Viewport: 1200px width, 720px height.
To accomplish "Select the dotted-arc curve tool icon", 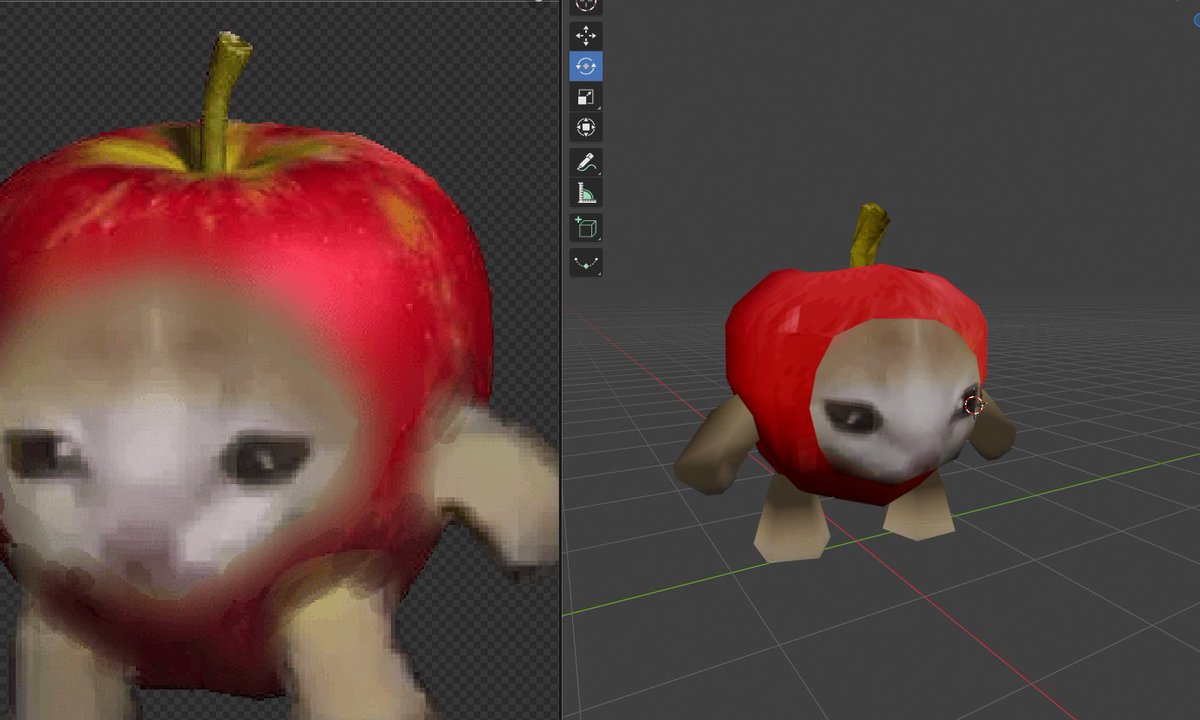I will pos(586,262).
